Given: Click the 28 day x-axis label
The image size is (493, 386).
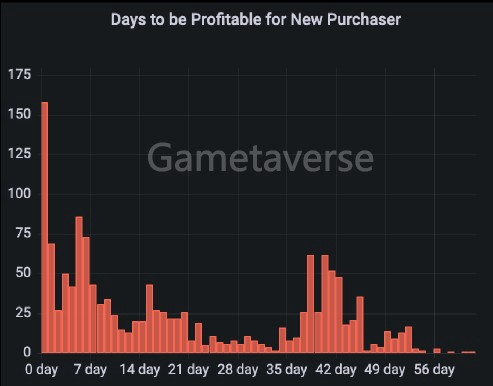Looking at the screenshot, I should 238,369.
